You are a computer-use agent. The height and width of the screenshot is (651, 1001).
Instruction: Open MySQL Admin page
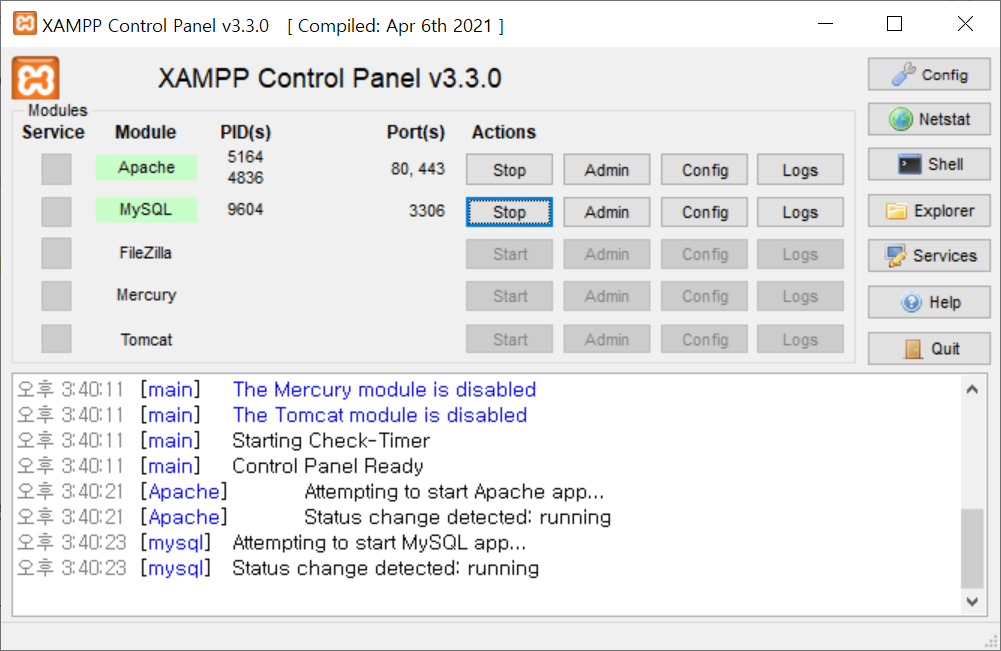tap(606, 212)
